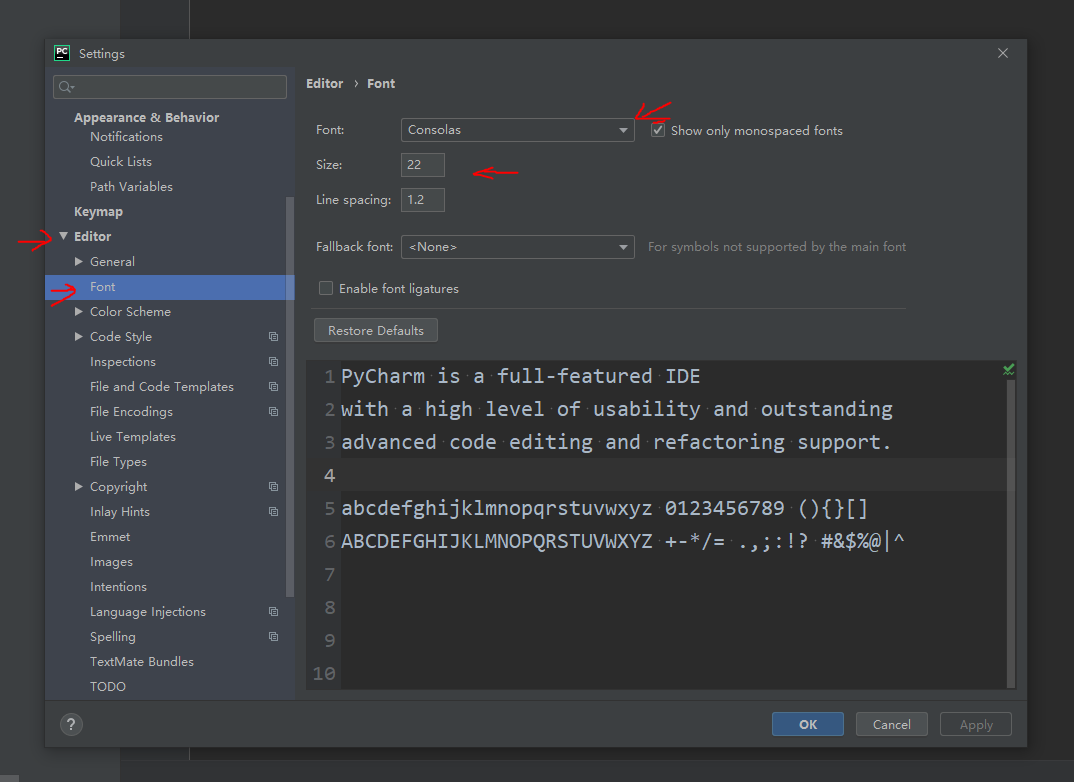The width and height of the screenshot is (1074, 782).
Task: Open Quick Lists settings page
Action: coord(121,162)
